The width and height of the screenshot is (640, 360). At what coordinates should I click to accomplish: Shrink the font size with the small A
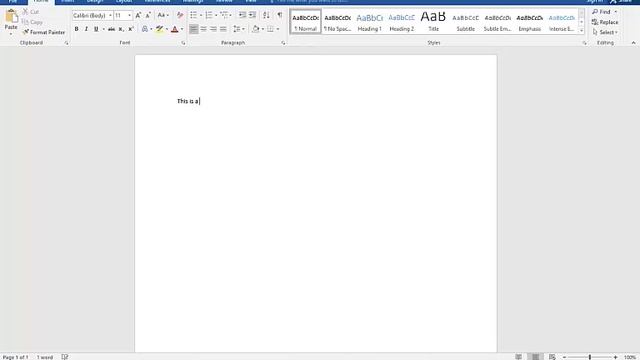(148, 16)
